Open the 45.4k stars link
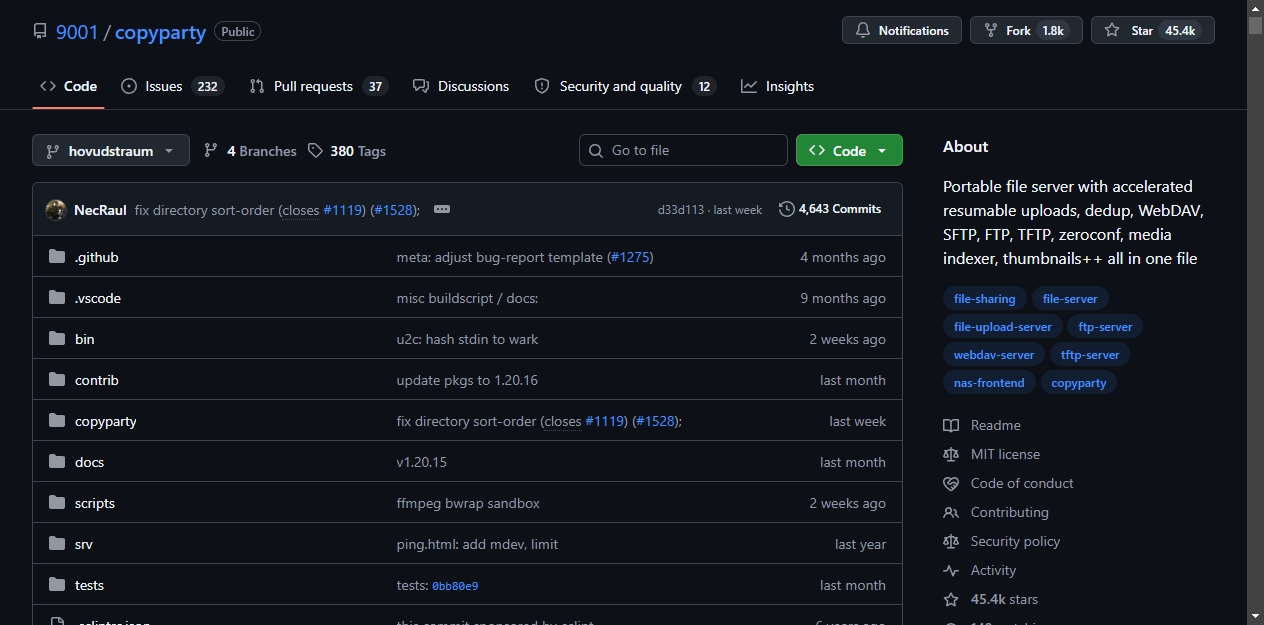The image size is (1264, 625). 991,599
